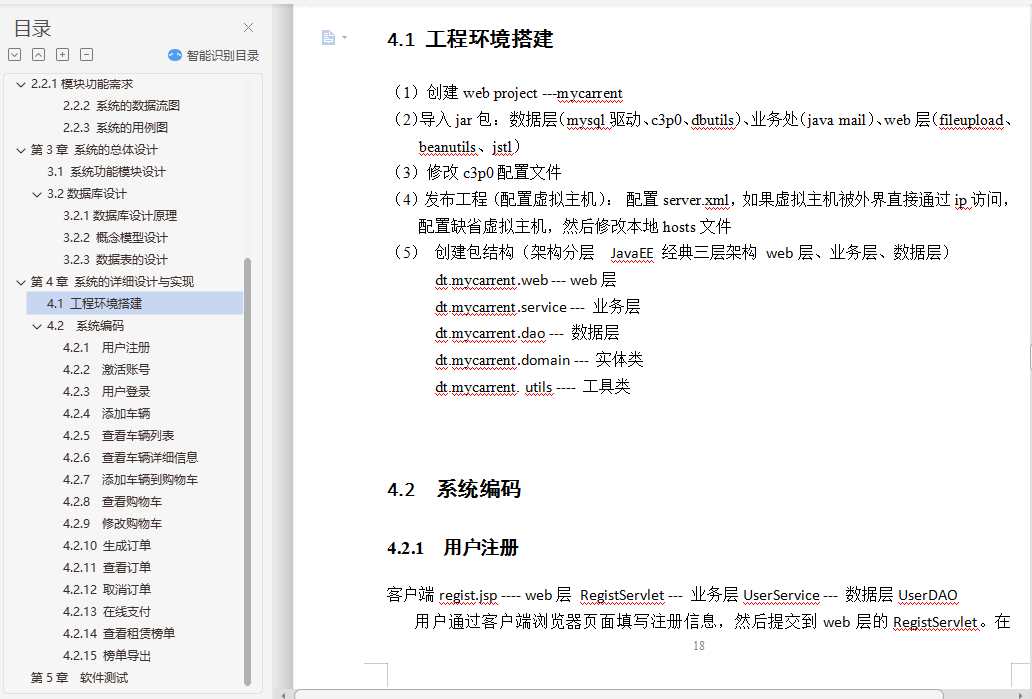Click line dt.mycarrent.domain --- 实体类
1032x699 pixels.
(538, 360)
